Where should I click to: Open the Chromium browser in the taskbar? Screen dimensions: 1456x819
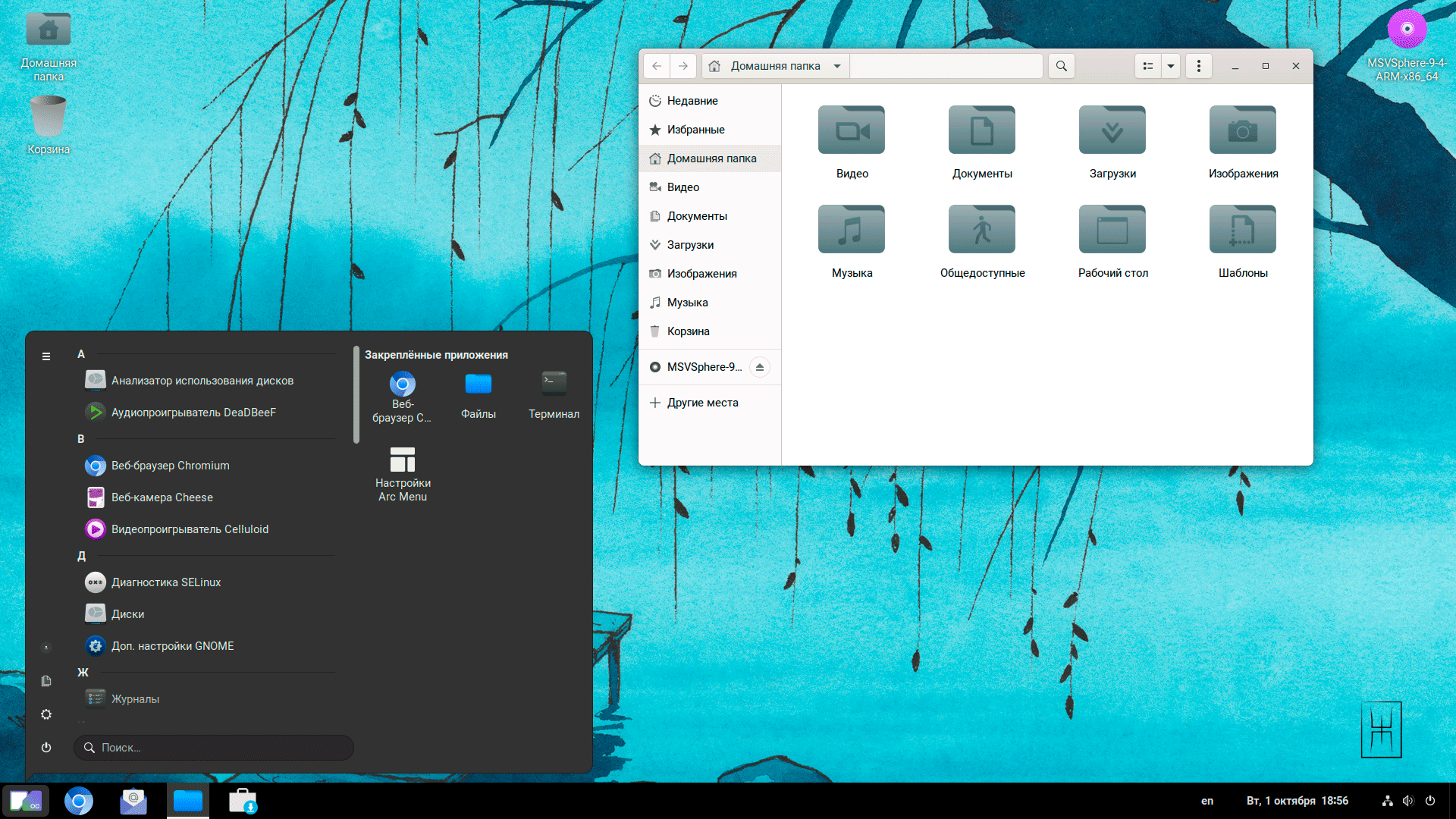click(78, 801)
